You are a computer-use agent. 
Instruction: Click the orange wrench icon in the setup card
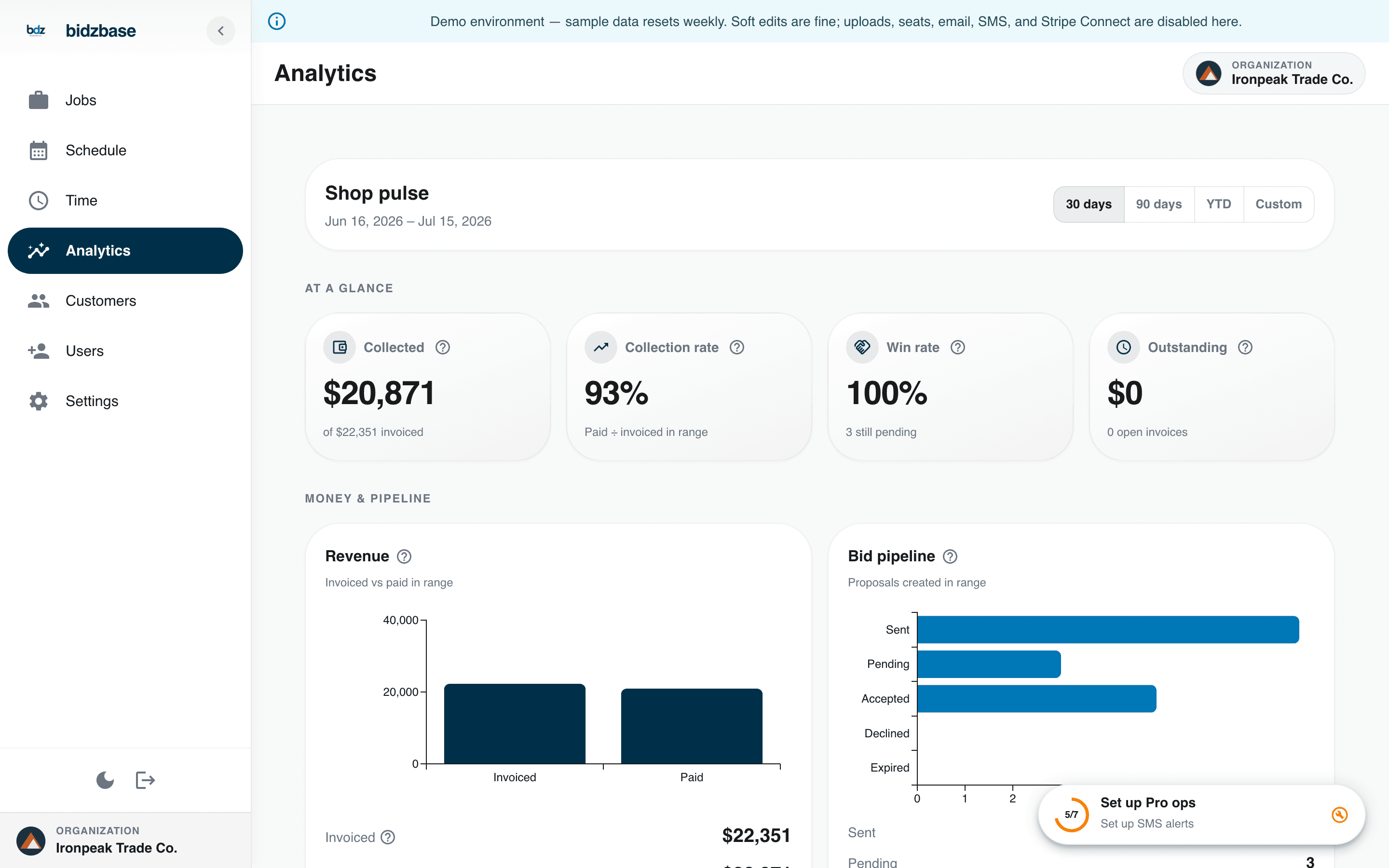1340,814
